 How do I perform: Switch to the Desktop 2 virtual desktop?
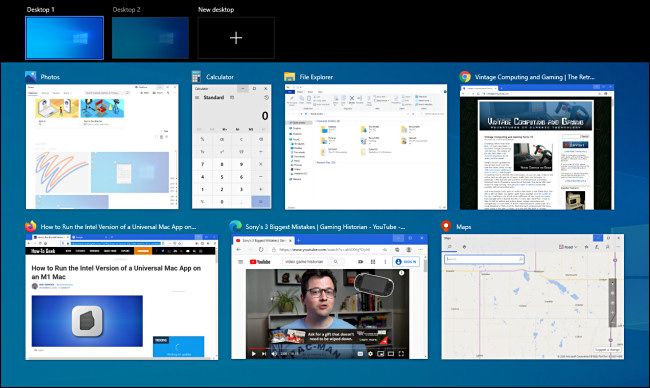click(x=150, y=38)
